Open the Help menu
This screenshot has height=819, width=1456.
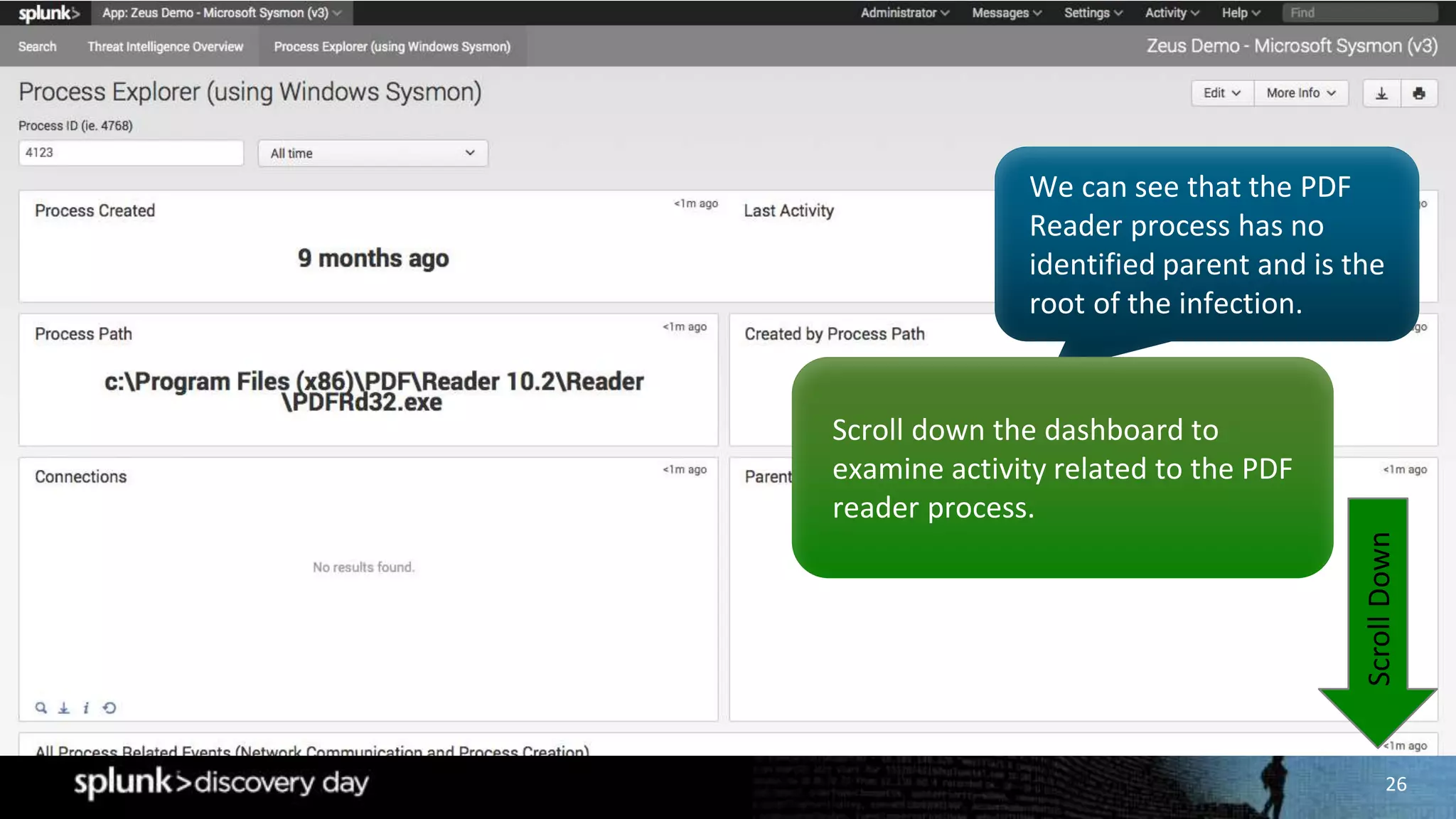click(x=1241, y=13)
